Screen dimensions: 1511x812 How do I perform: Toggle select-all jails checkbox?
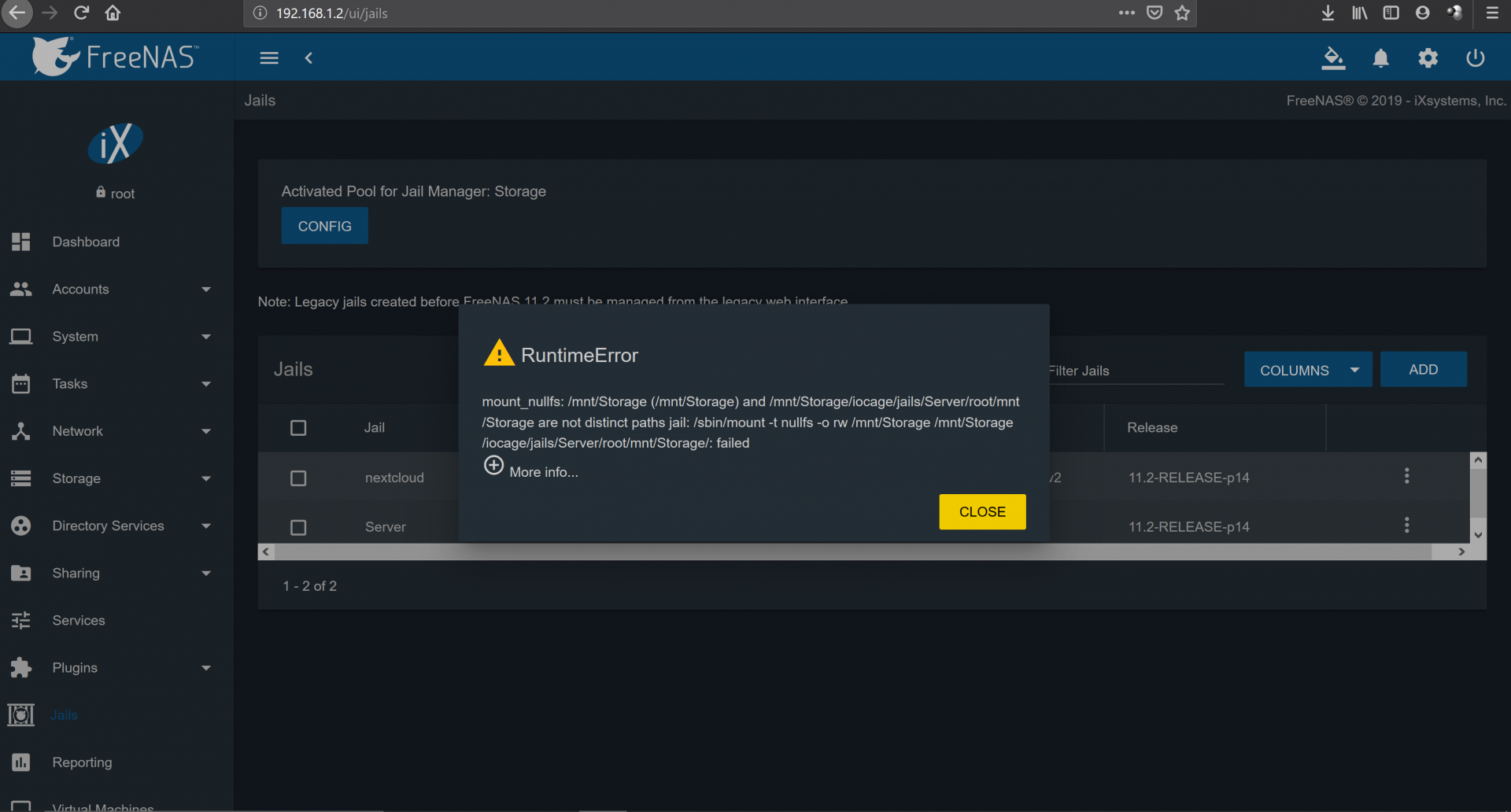298,428
